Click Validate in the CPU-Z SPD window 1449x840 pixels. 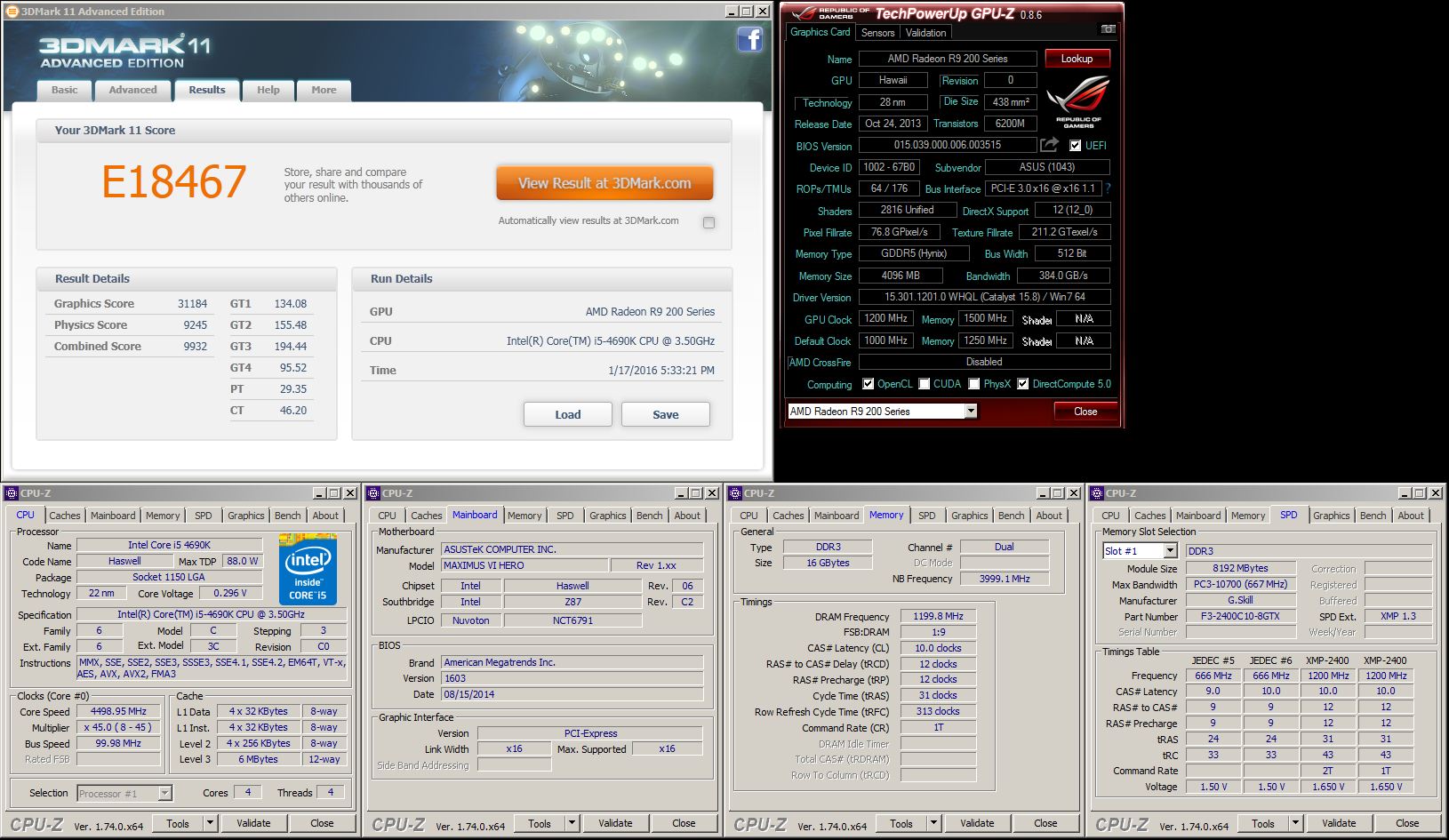tap(1339, 823)
